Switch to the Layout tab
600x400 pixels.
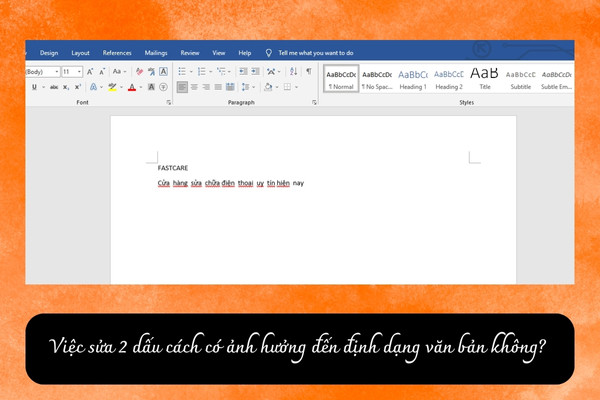80,53
